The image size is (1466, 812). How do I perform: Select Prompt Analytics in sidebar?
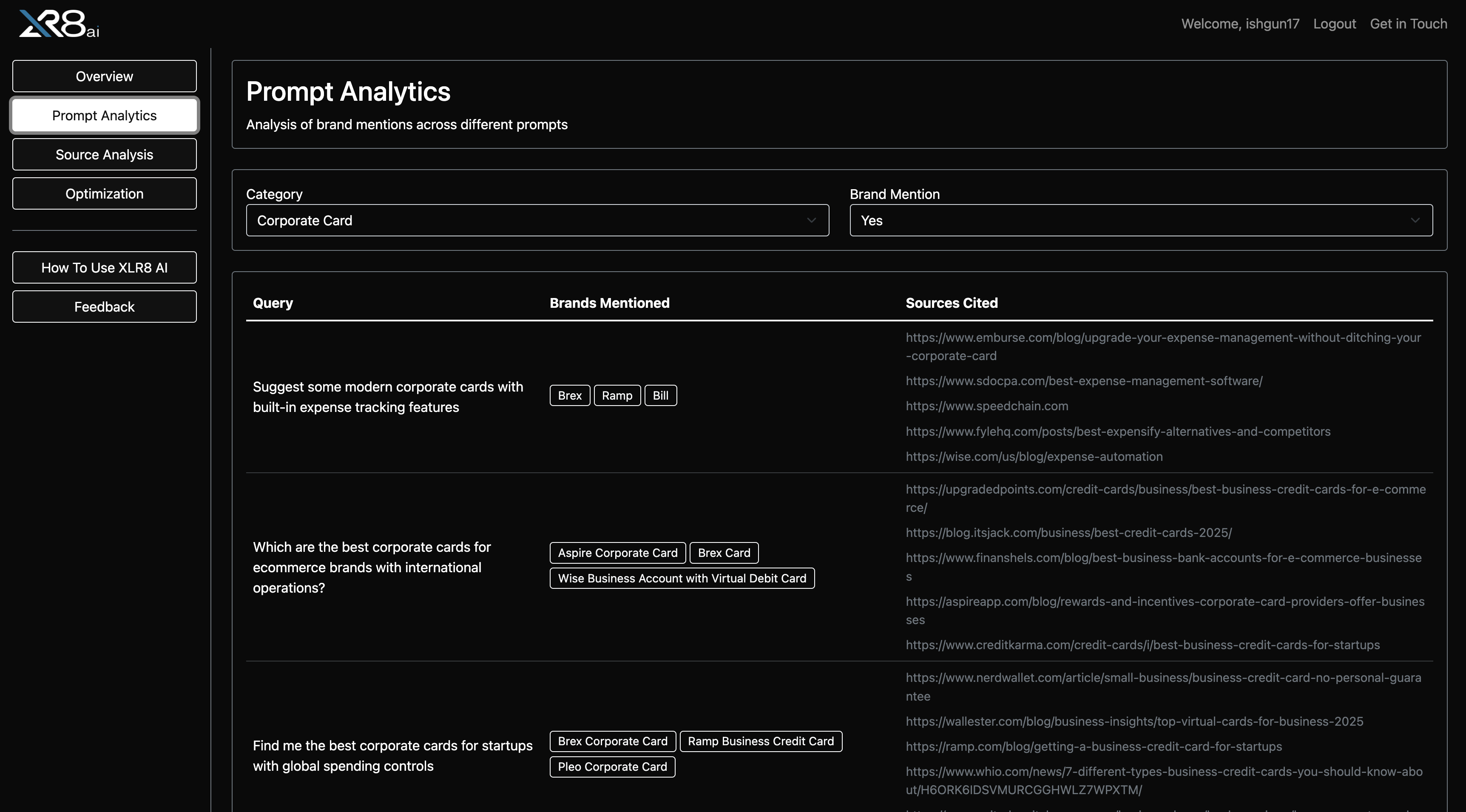pos(104,116)
